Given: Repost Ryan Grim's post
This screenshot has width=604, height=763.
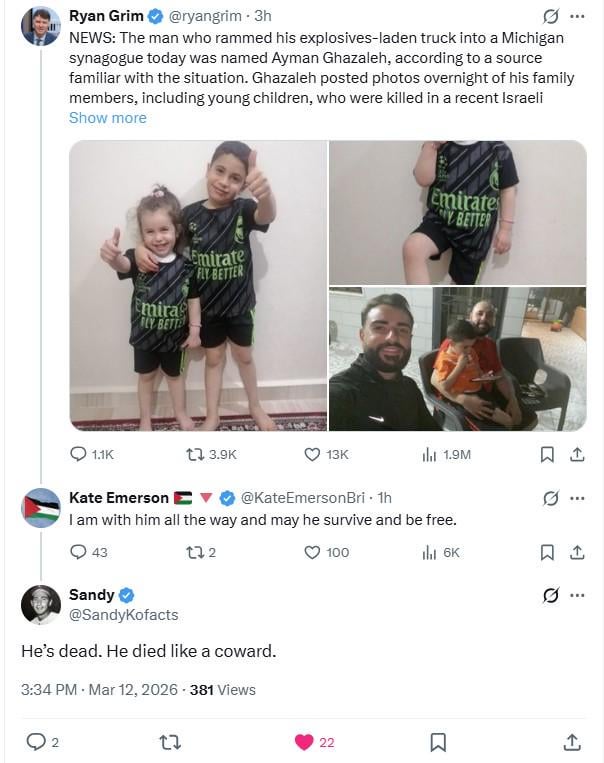Looking at the screenshot, I should coord(196,454).
